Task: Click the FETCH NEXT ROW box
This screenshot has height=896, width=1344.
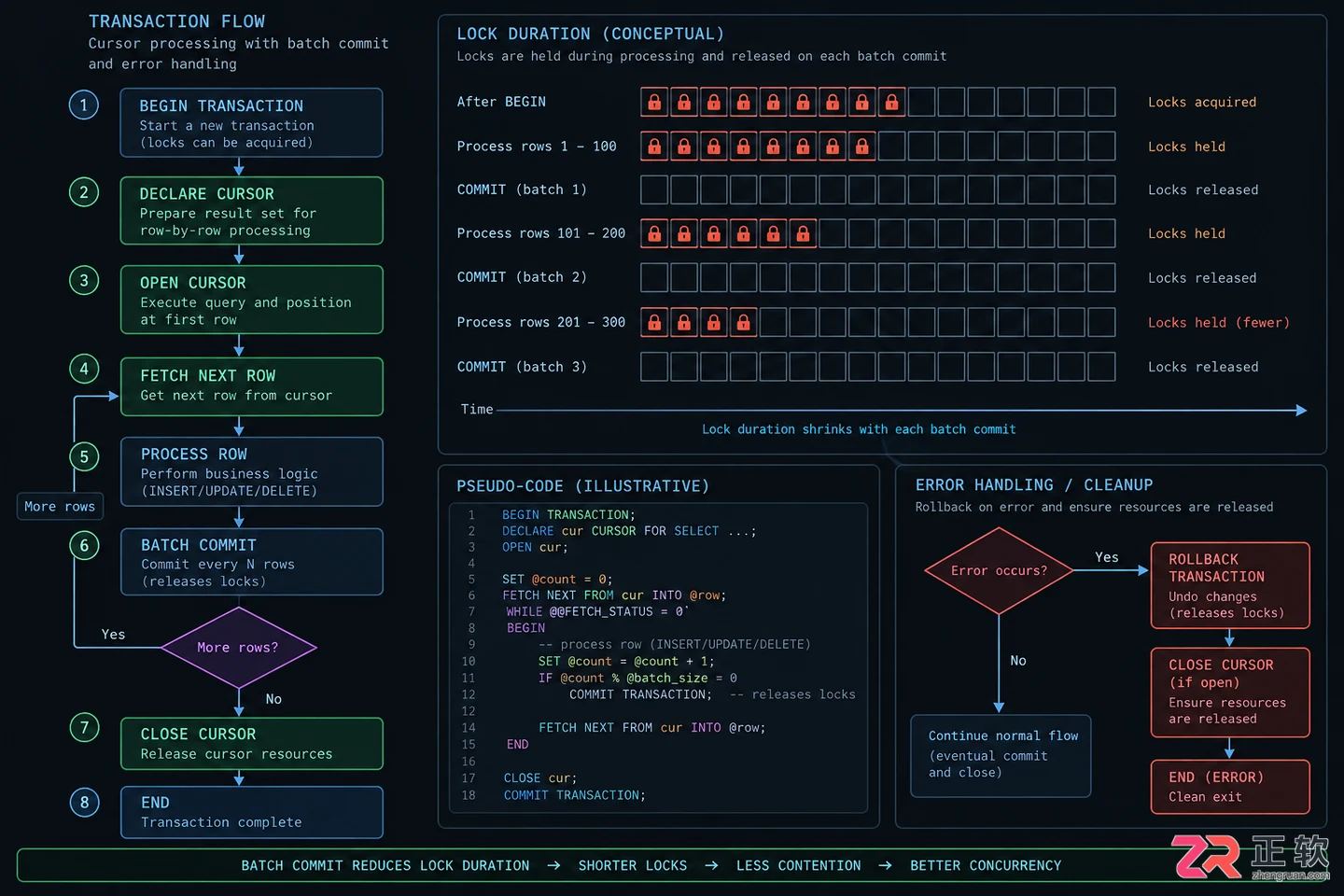Action: (x=252, y=386)
